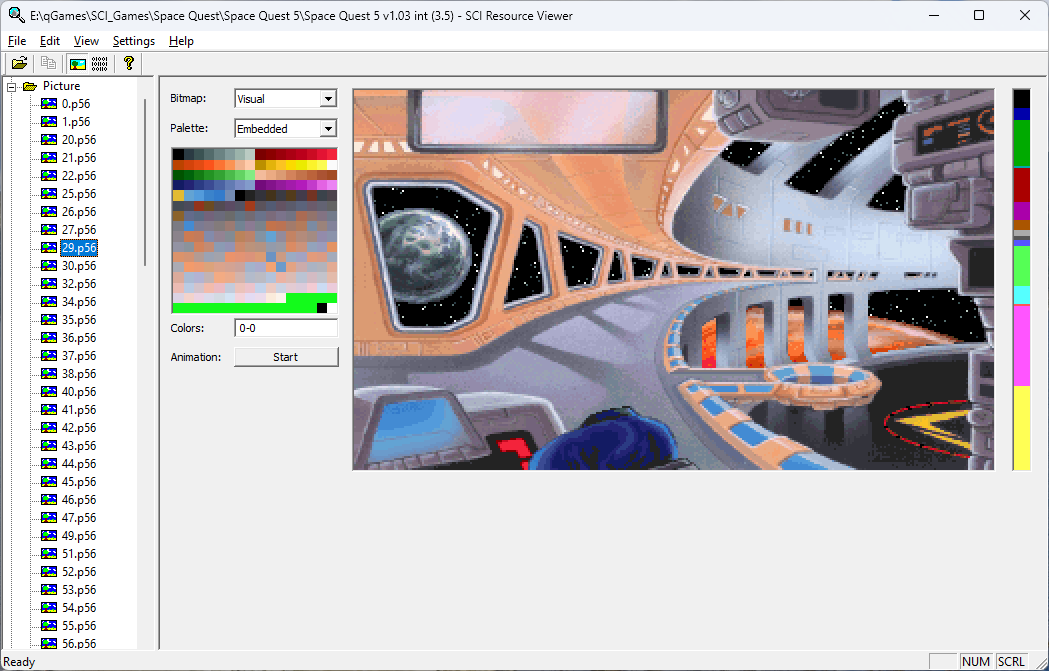
Task: Maximize the SCI Resource Viewer window
Action: (x=979, y=15)
